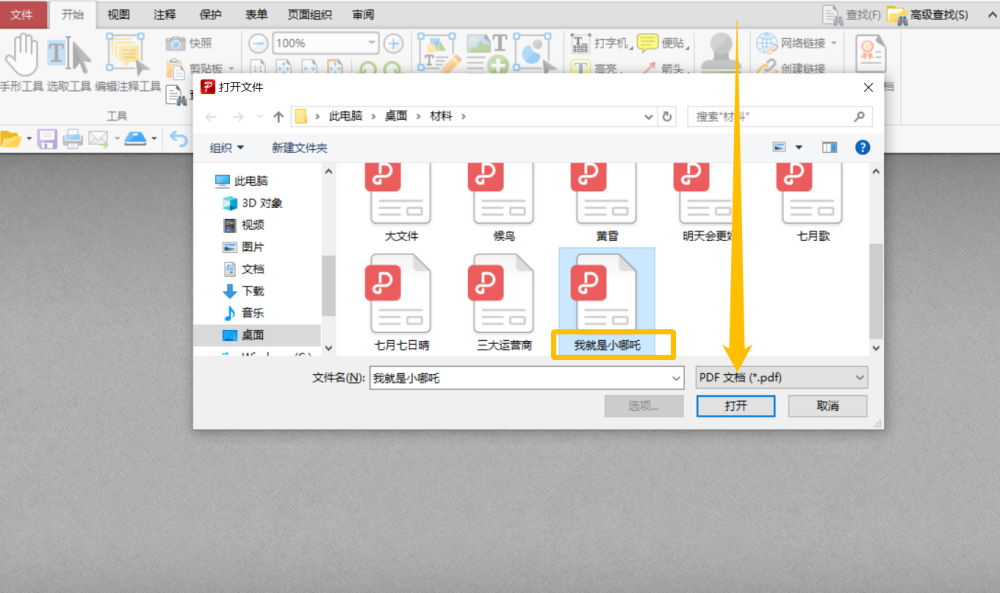Open the view mode options dropdown arrow

tap(798, 147)
